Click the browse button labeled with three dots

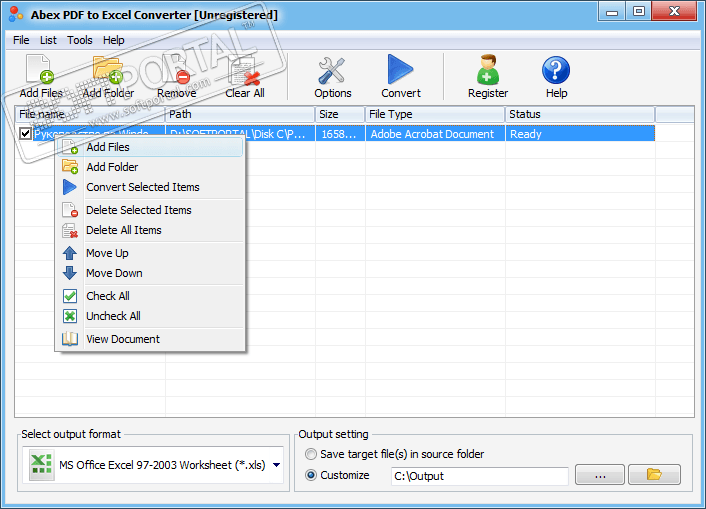coord(600,475)
